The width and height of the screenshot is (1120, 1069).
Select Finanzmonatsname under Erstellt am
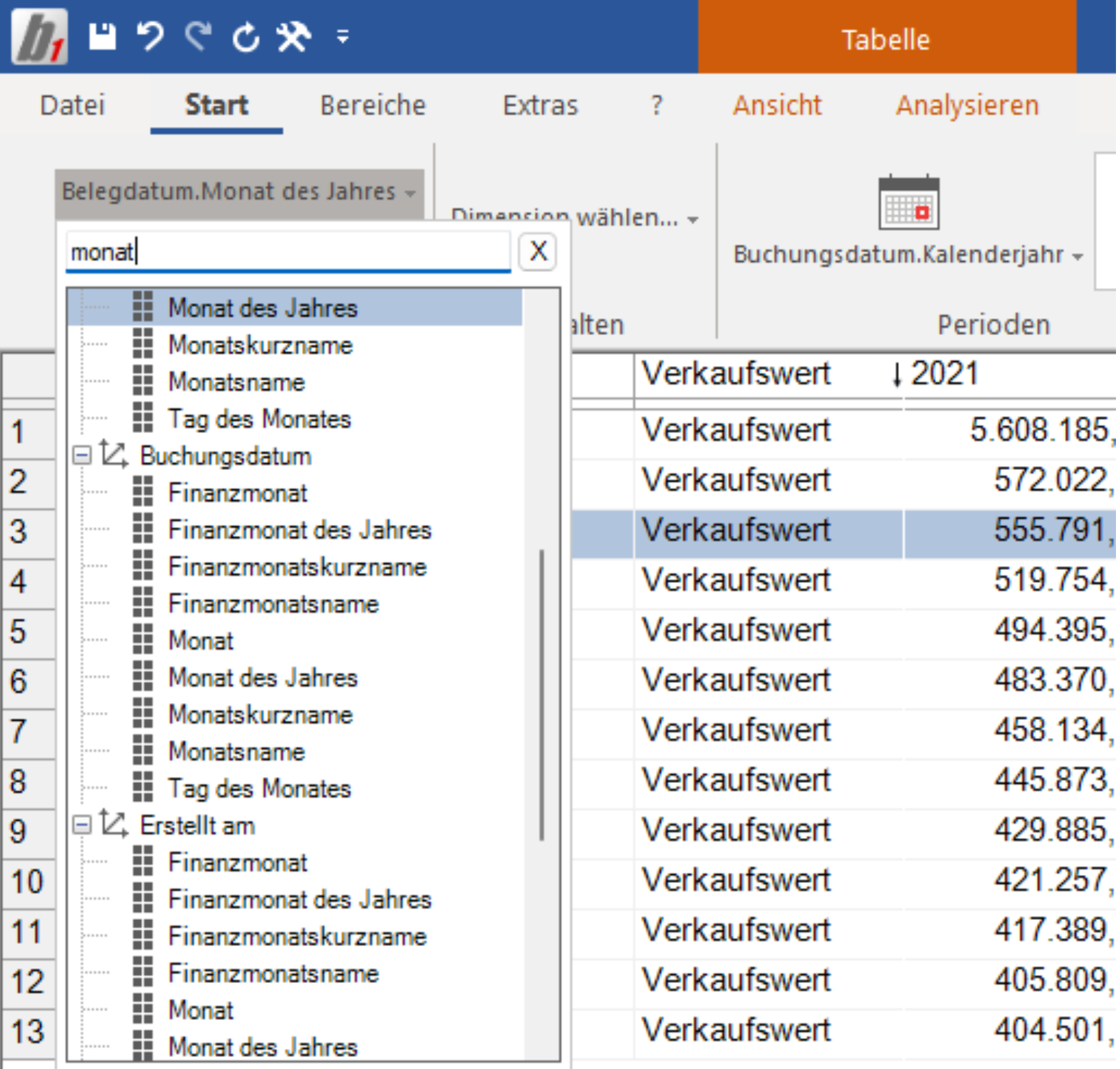tap(273, 973)
